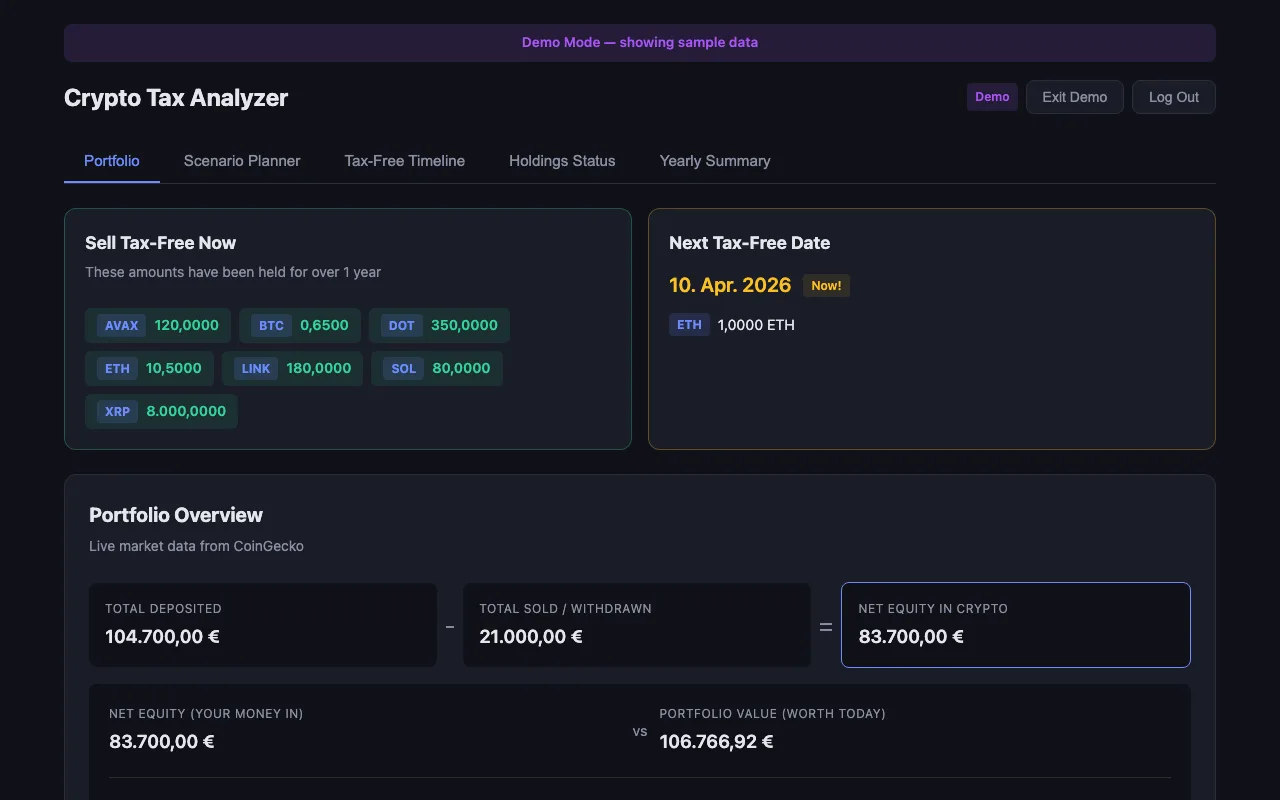
Task: Click the 1,0000 ETH amount text
Action: 756,325
